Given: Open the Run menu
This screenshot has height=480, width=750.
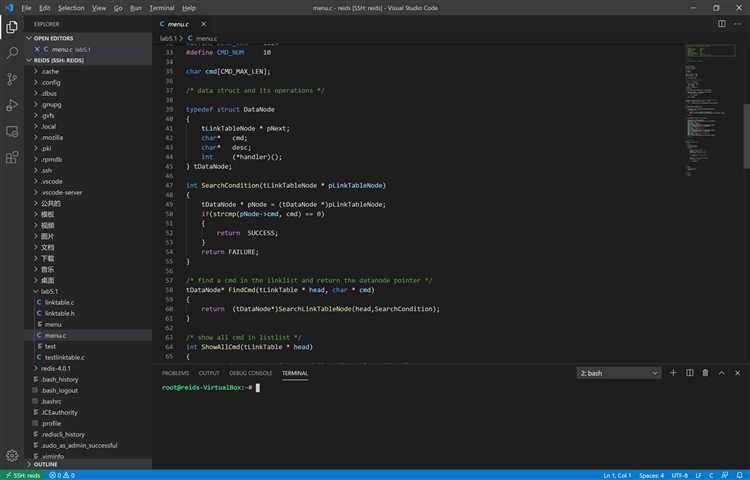Looking at the screenshot, I should click(x=136, y=8).
